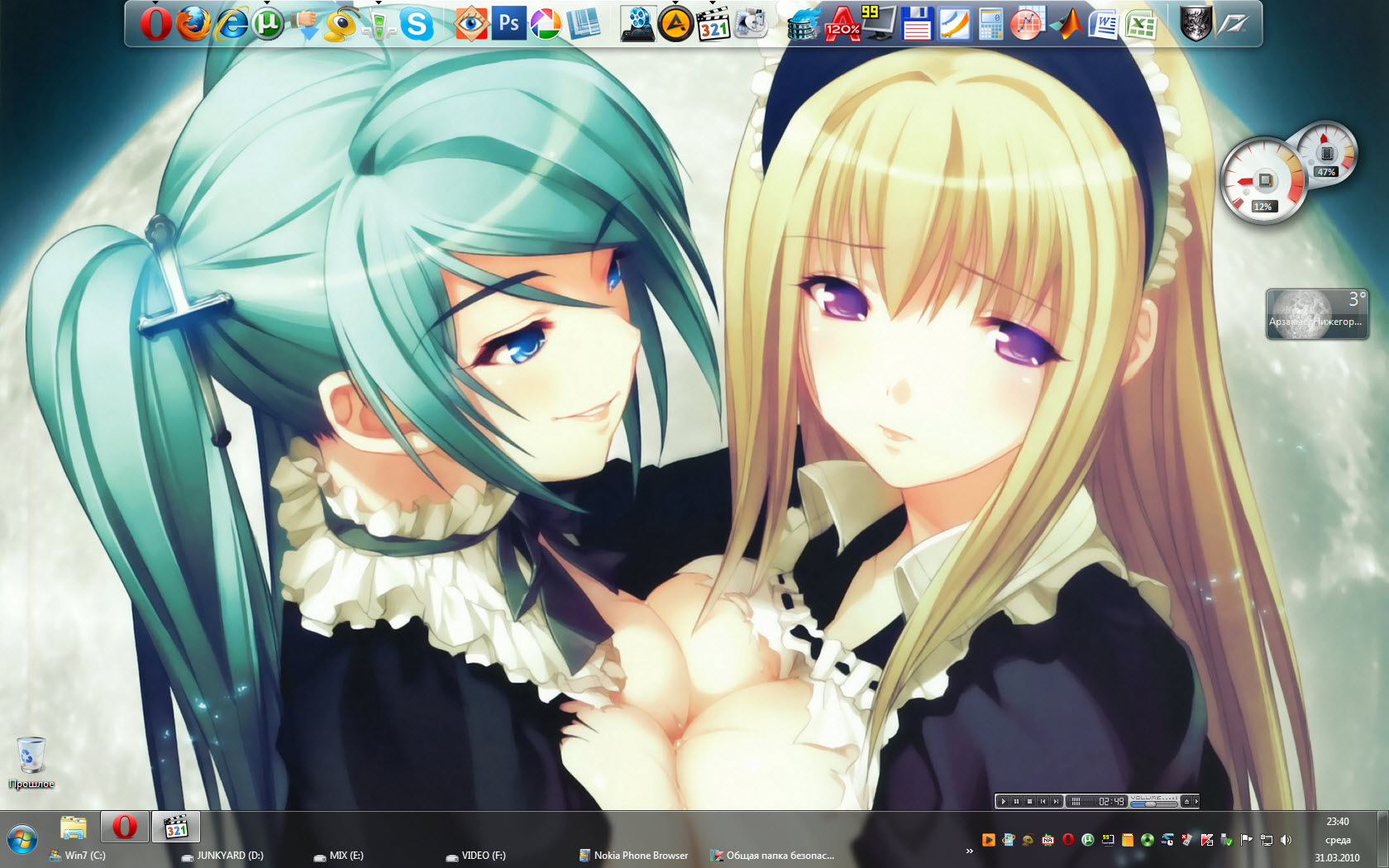Open AIMP player in the dock

675,23
